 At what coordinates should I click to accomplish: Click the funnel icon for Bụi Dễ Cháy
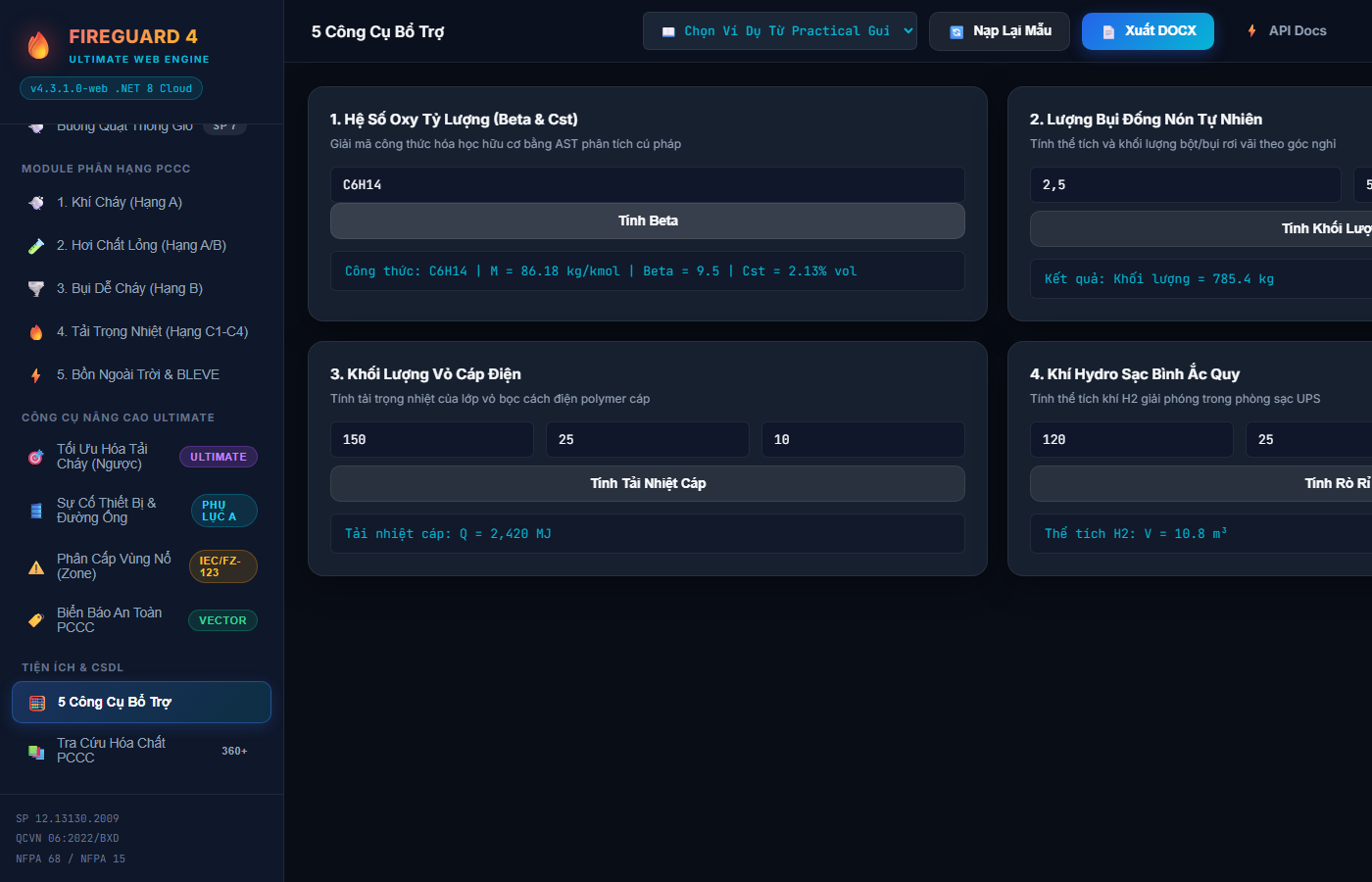click(36, 289)
